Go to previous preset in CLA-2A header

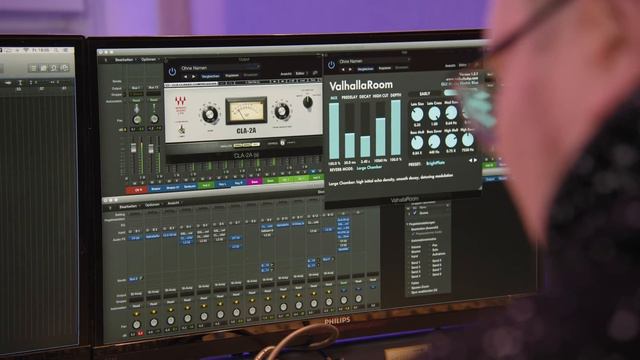186,76
